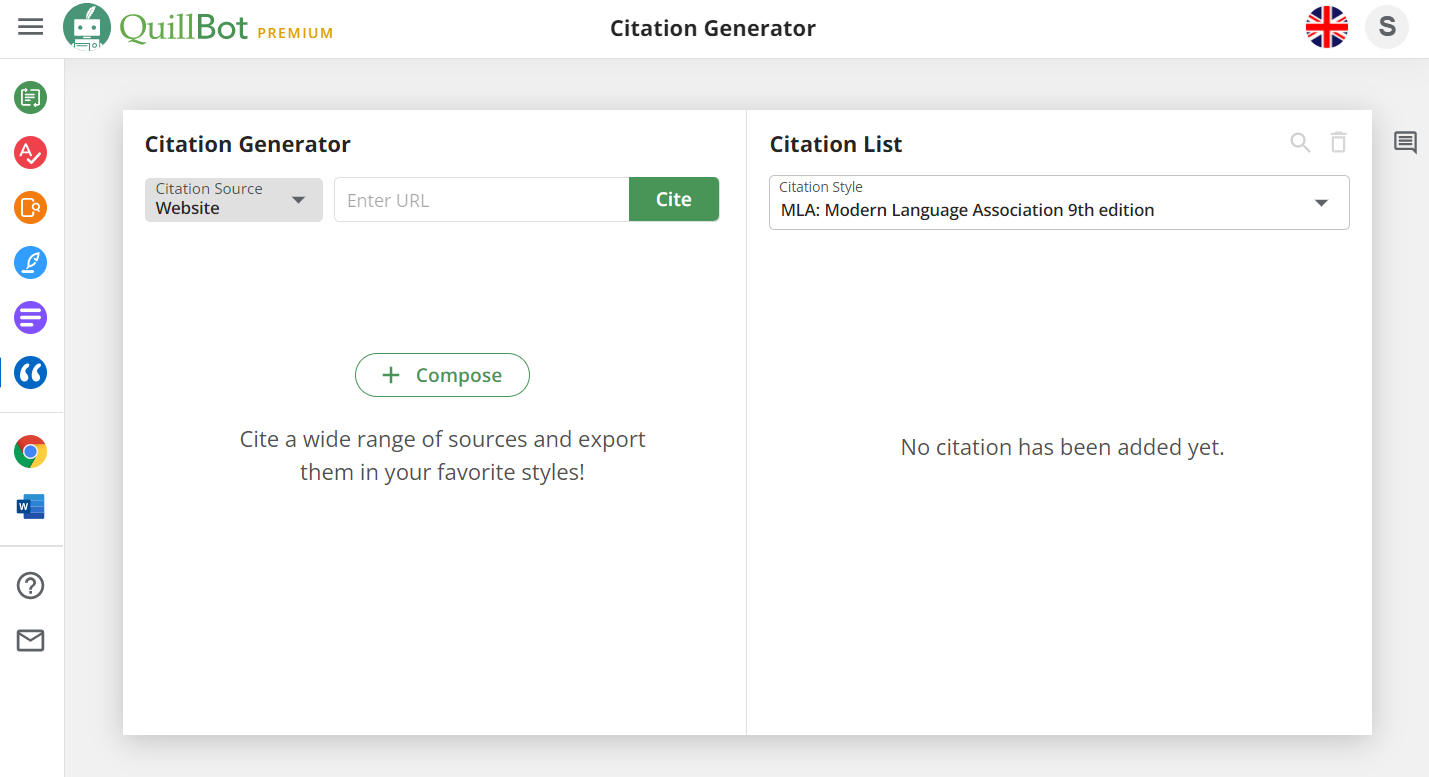Open the search citations icon

pyautogui.click(x=1300, y=143)
